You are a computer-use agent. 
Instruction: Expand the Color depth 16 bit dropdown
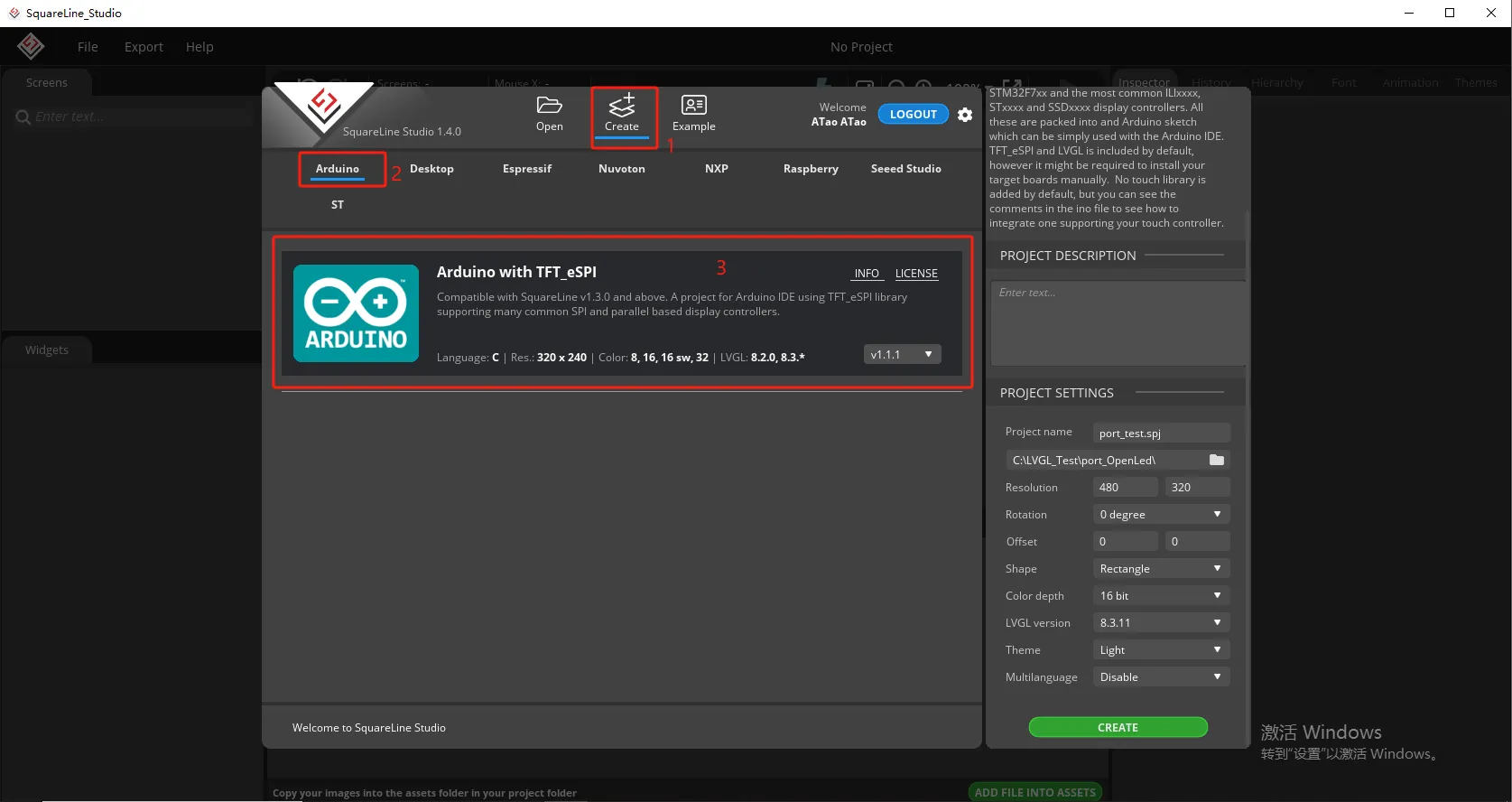[1160, 595]
